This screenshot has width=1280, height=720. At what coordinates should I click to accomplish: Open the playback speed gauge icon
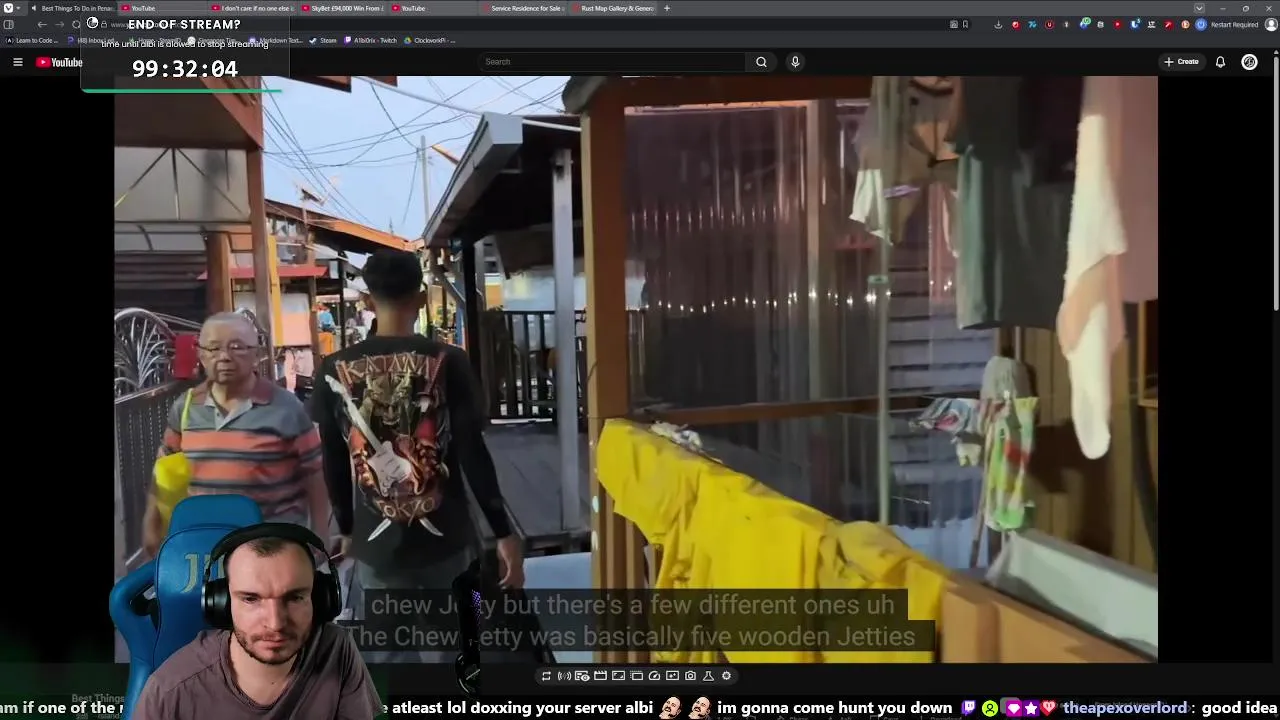pyautogui.click(x=654, y=676)
